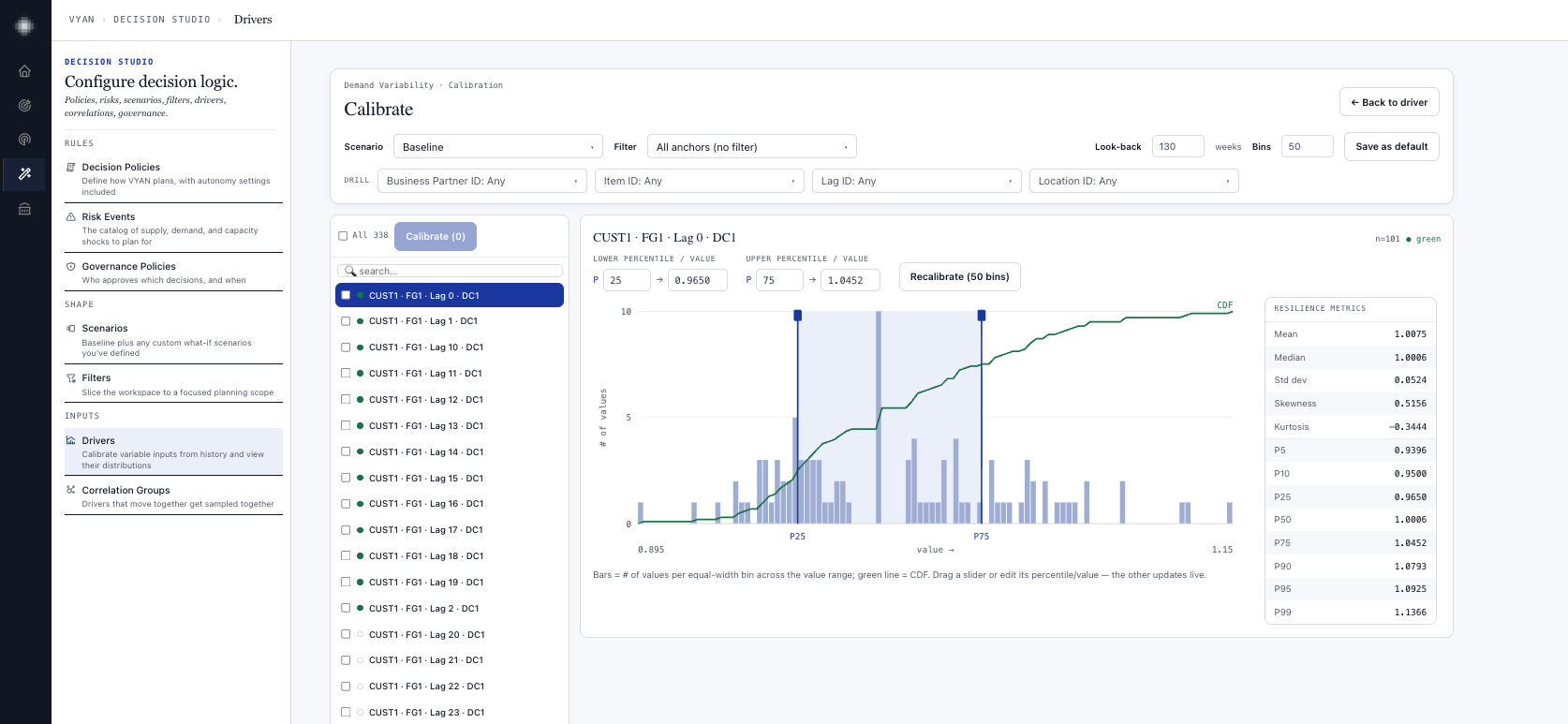1568x724 pixels.
Task: Open the institution building icon in rail
Action: (x=25, y=209)
